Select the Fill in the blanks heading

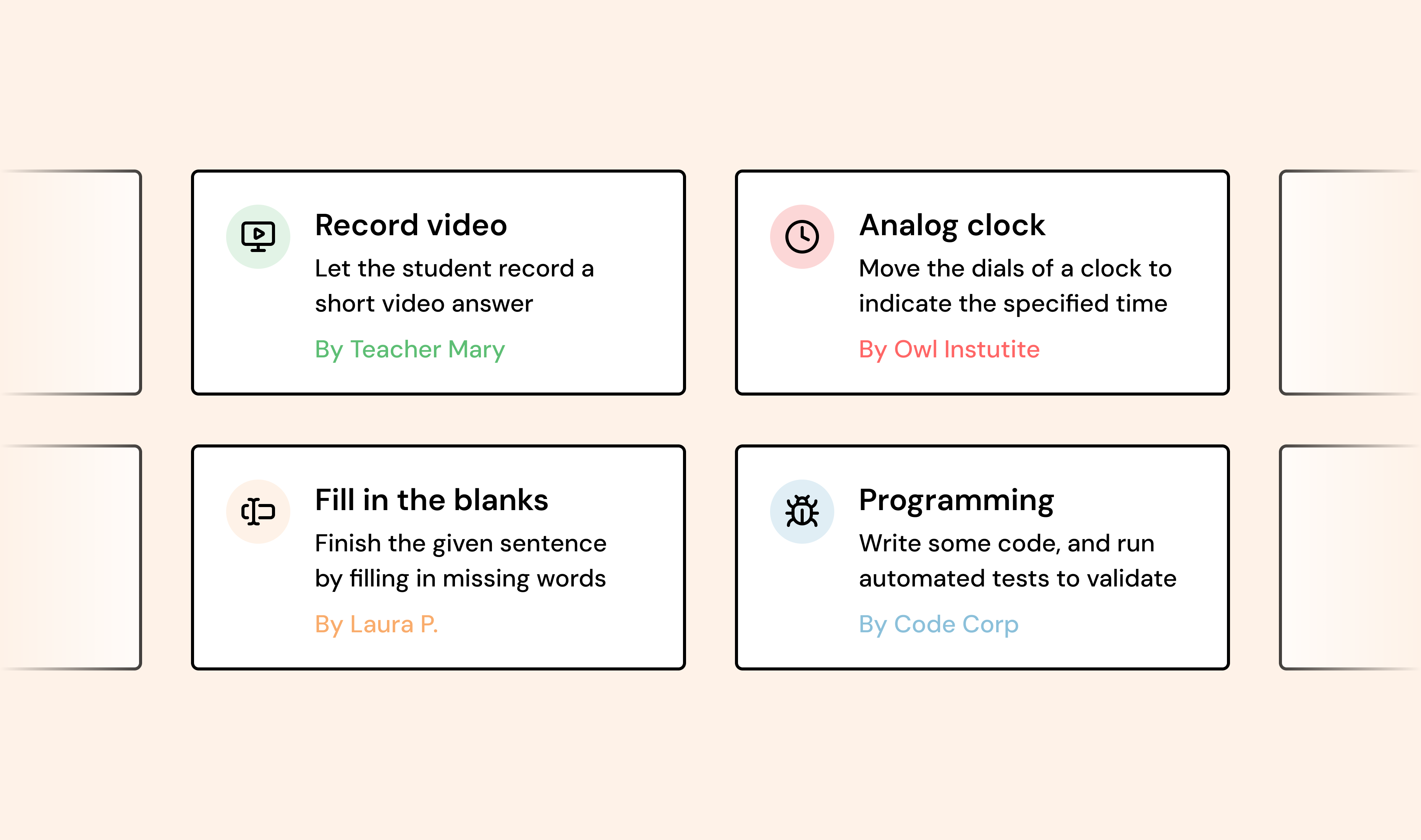pyautogui.click(x=431, y=501)
